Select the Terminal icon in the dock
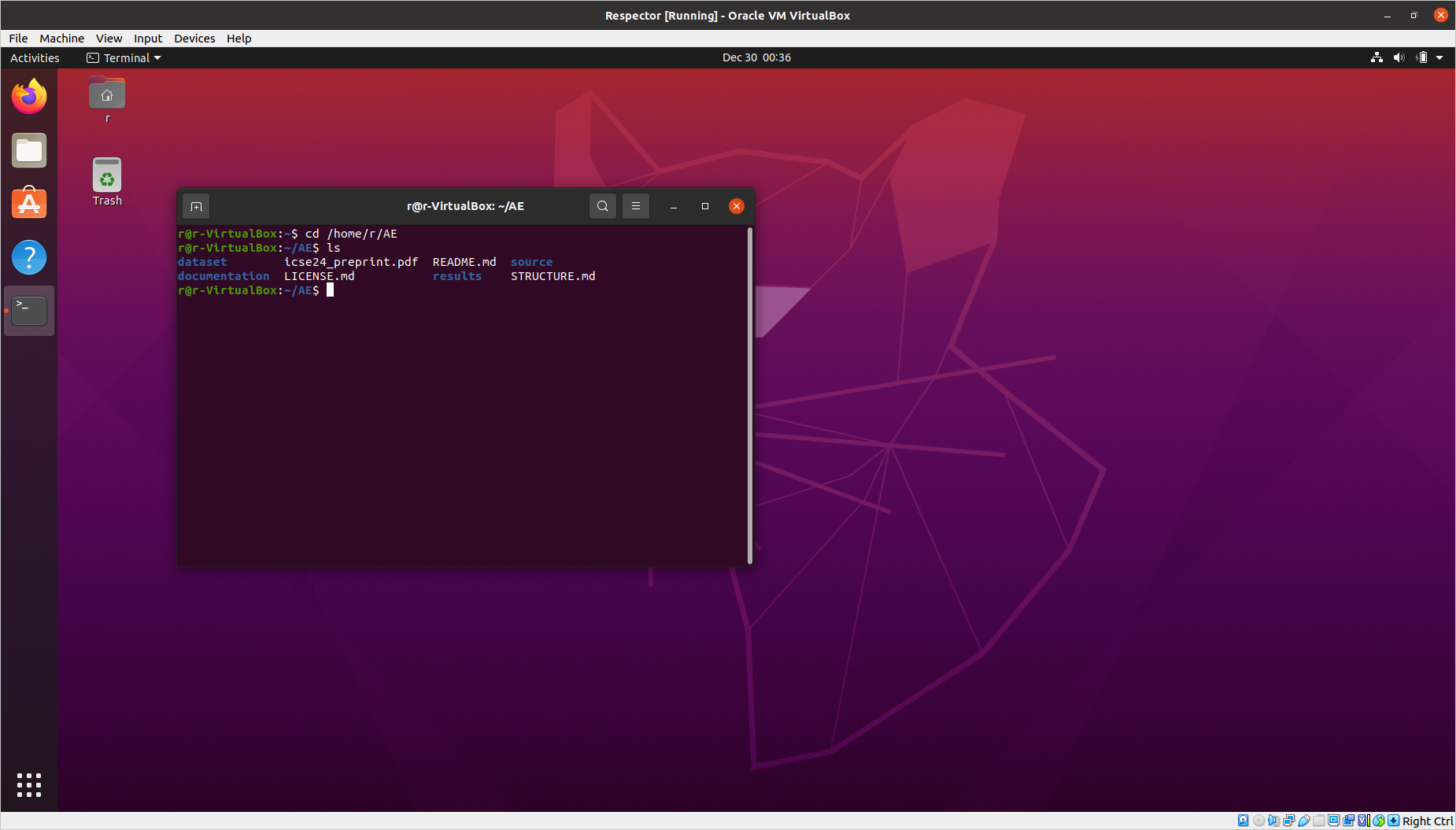This screenshot has width=1456, height=830. pyautogui.click(x=29, y=311)
